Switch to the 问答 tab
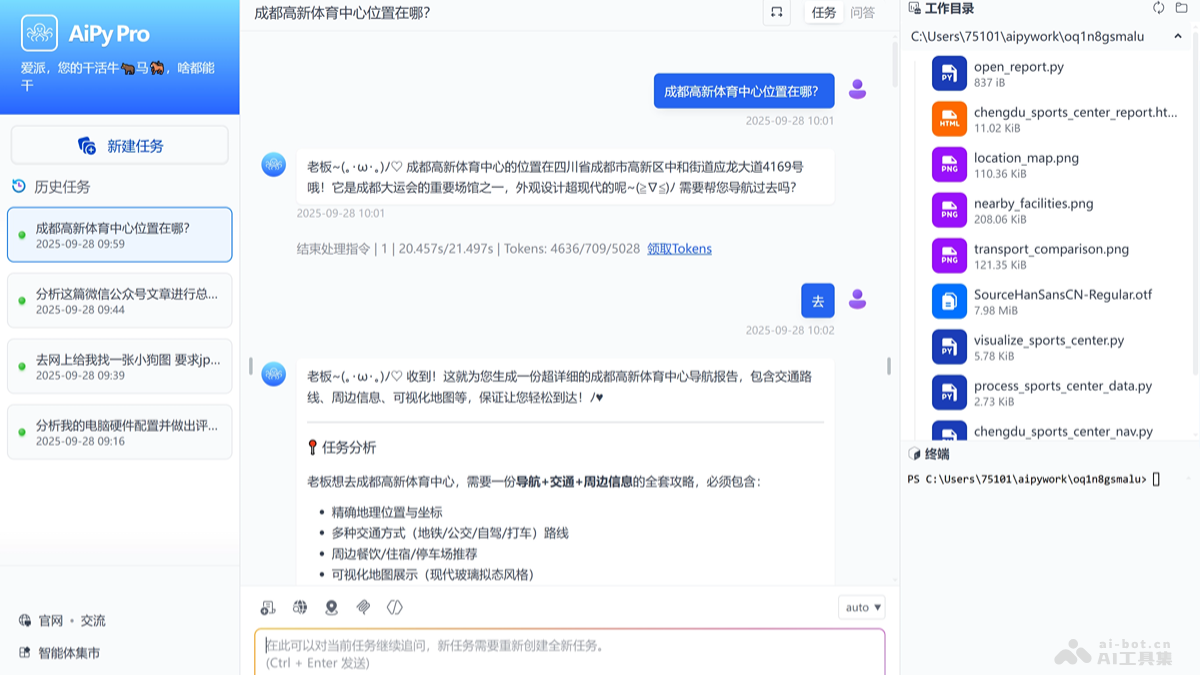The height and width of the screenshot is (675, 1200). 862,13
